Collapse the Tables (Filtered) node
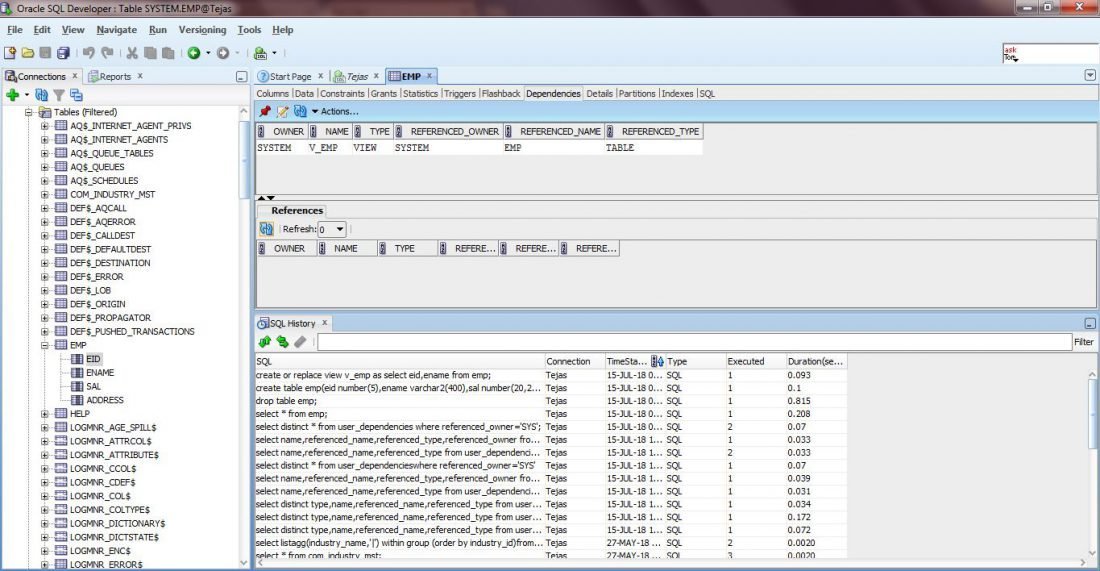1100x571 pixels. (x=29, y=112)
